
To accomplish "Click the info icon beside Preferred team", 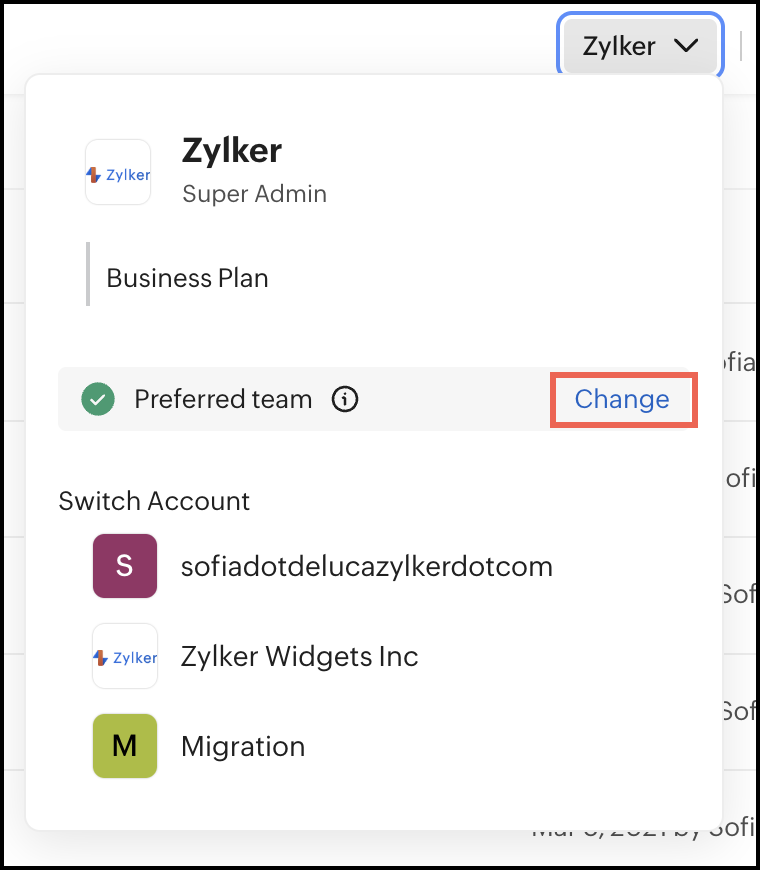I will pos(345,400).
